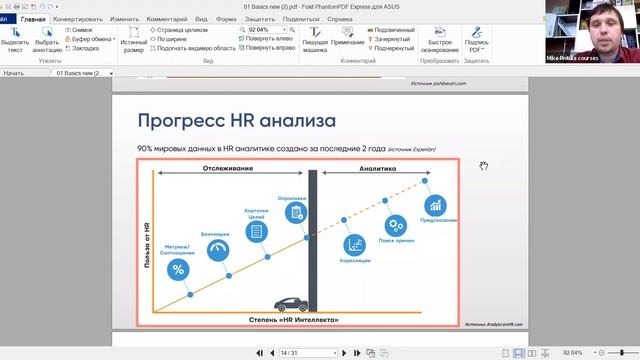Image resolution: width=640 pixels, height=360 pixels.
Task: Apply Подсвеченный highlight markup
Action: coord(391,30)
